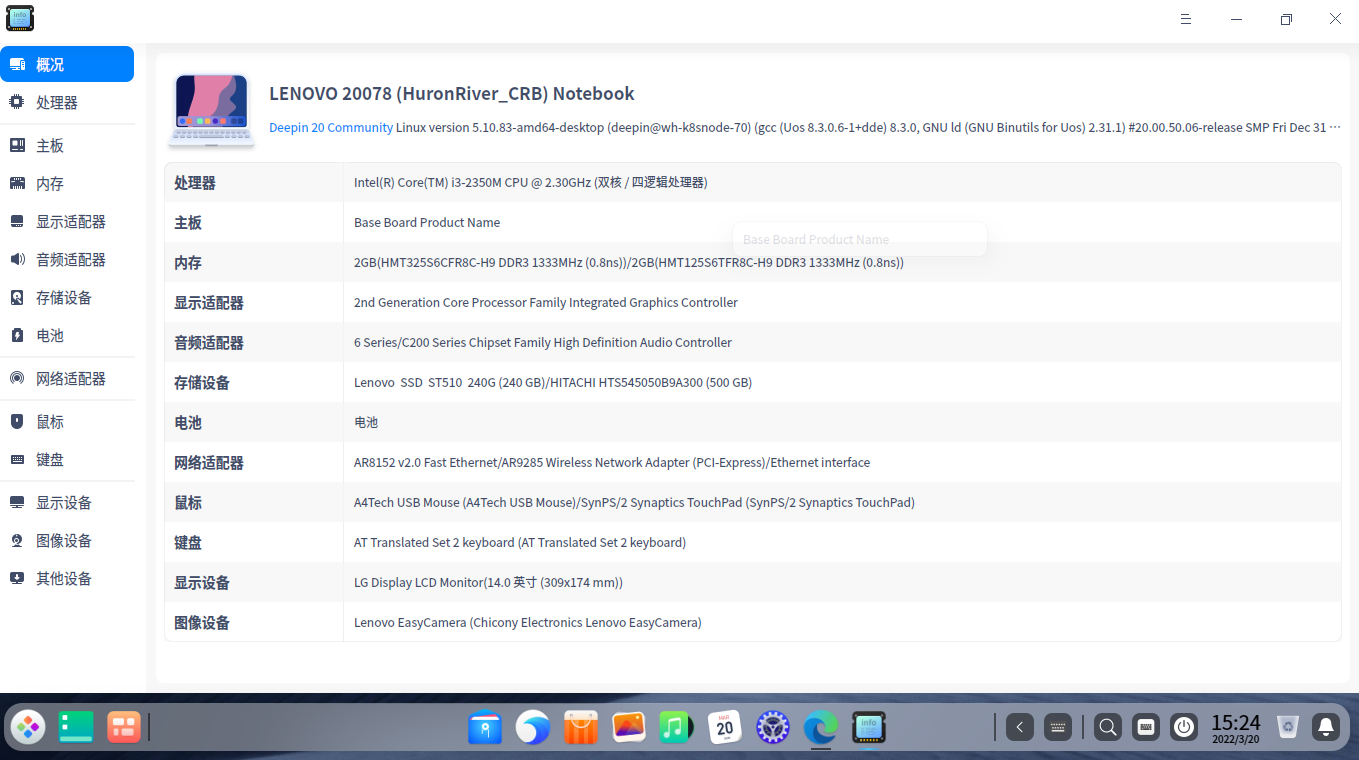Select 其他设备 in the sidebar
The image size is (1359, 760).
[67, 579]
